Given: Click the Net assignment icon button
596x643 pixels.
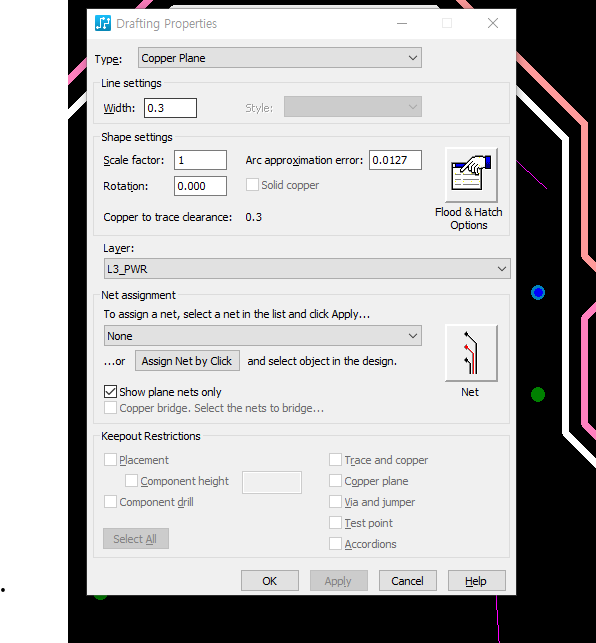Looking at the screenshot, I should point(471,353).
